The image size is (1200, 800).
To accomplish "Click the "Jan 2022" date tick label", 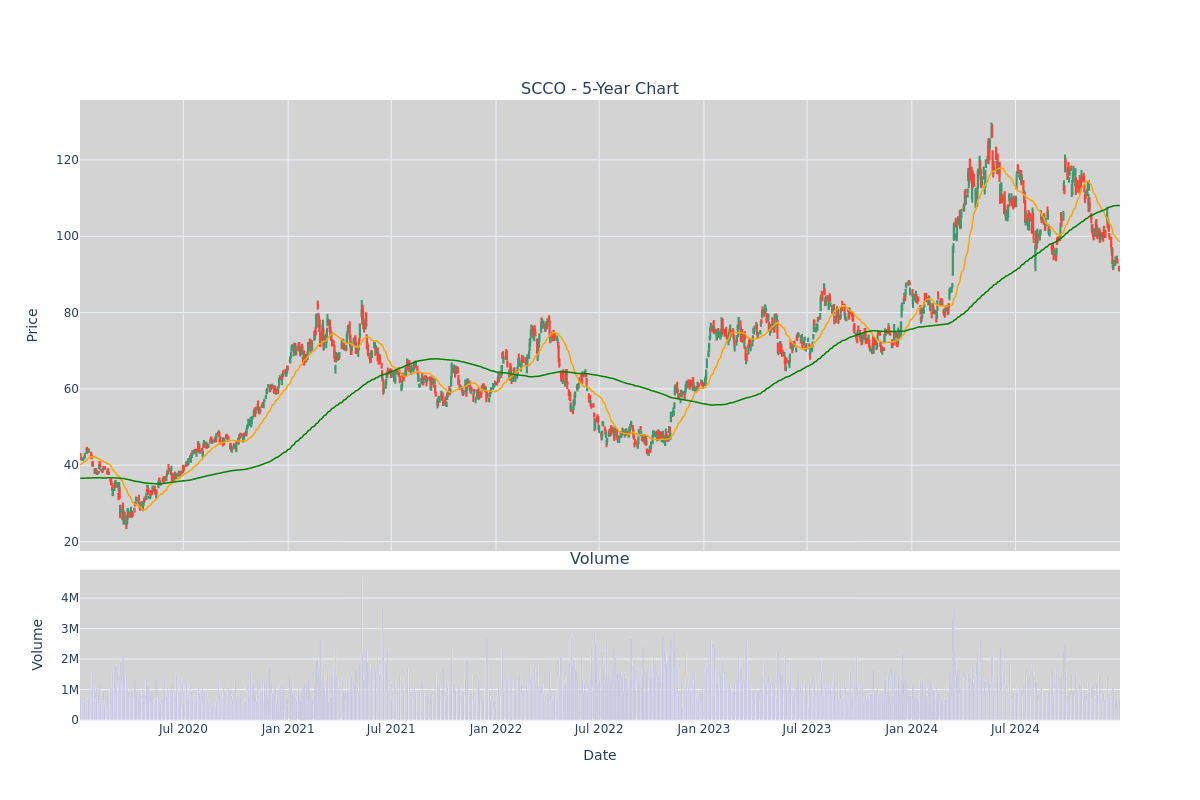I will [496, 729].
